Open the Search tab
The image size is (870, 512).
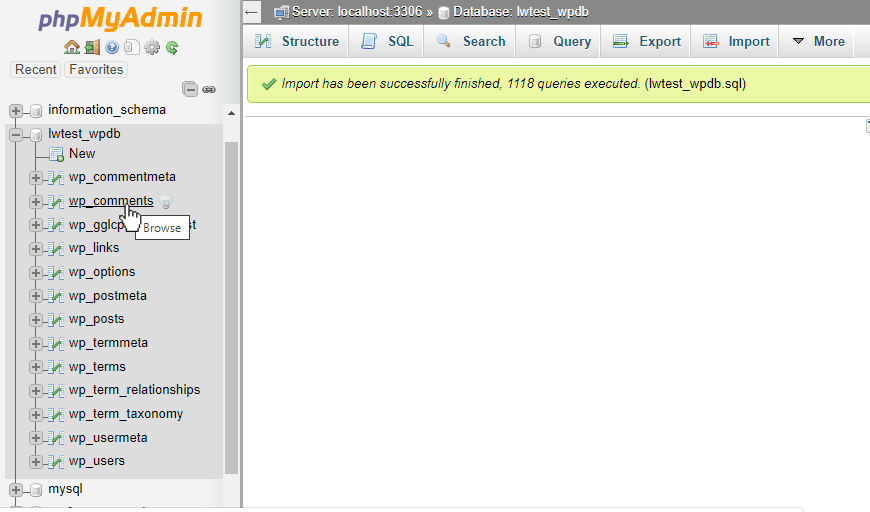tap(471, 41)
